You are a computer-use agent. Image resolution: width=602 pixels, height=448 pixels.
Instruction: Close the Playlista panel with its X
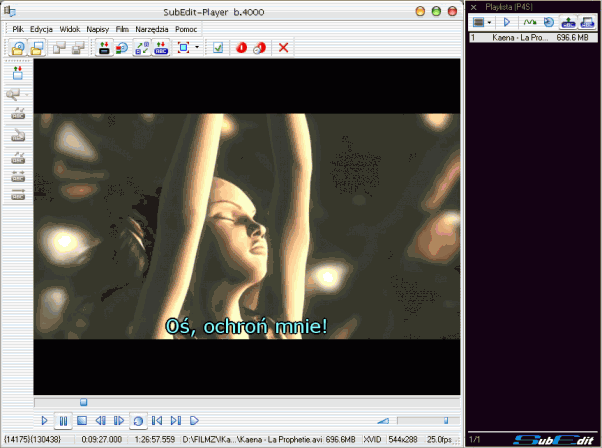click(474, 7)
